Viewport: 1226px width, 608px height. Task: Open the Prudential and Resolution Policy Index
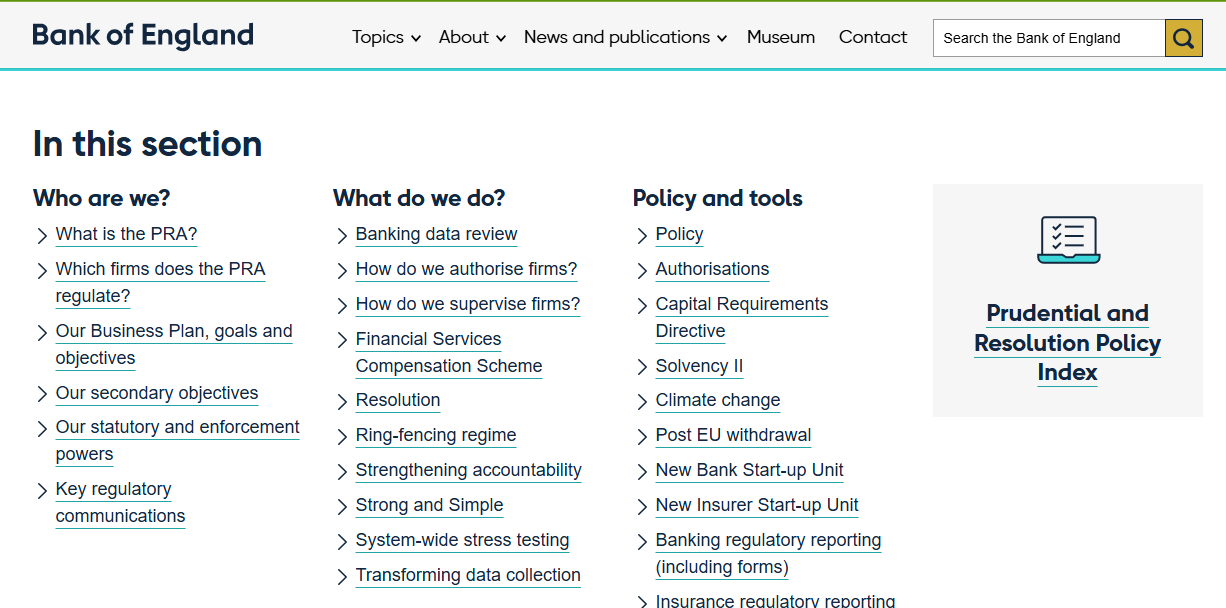click(x=1067, y=343)
